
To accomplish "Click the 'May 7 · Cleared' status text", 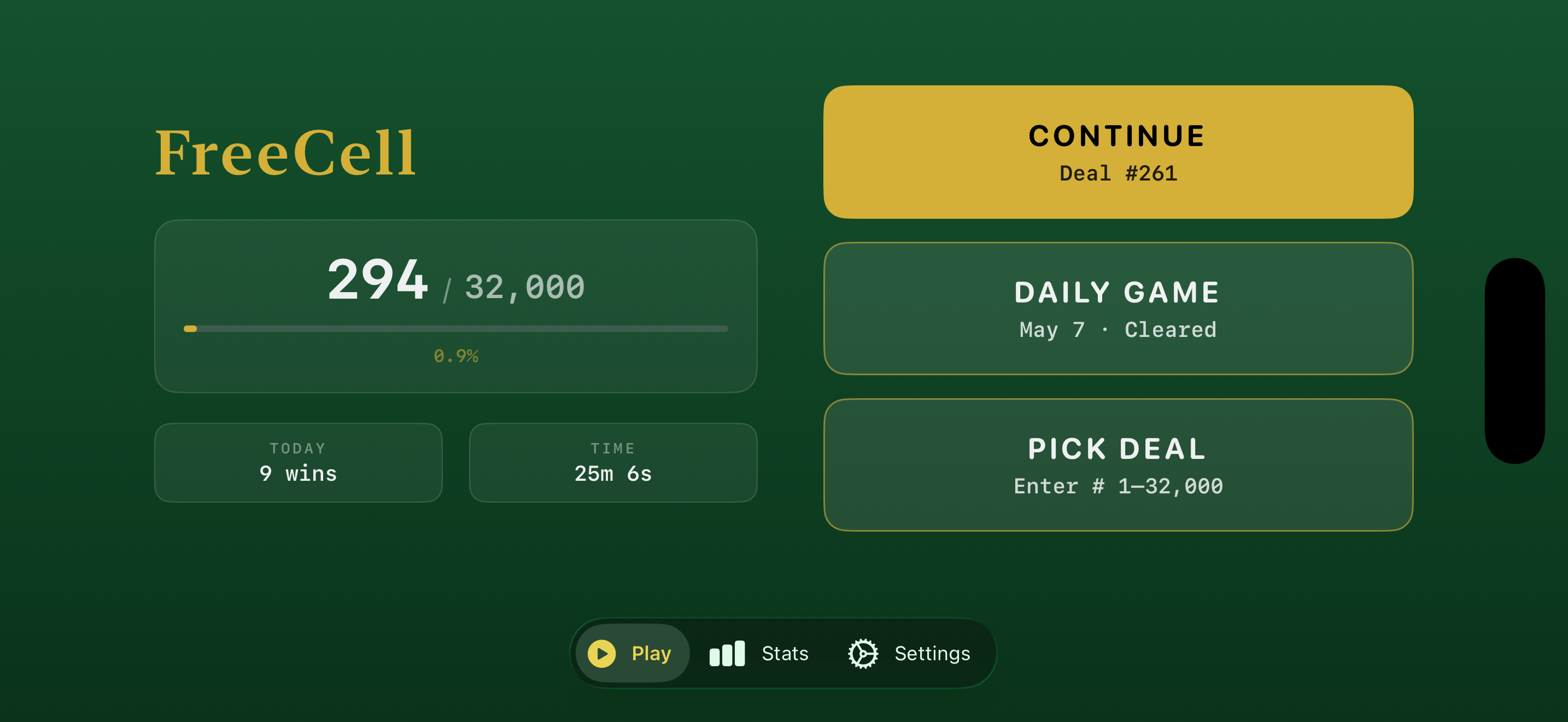I will coord(1118,330).
